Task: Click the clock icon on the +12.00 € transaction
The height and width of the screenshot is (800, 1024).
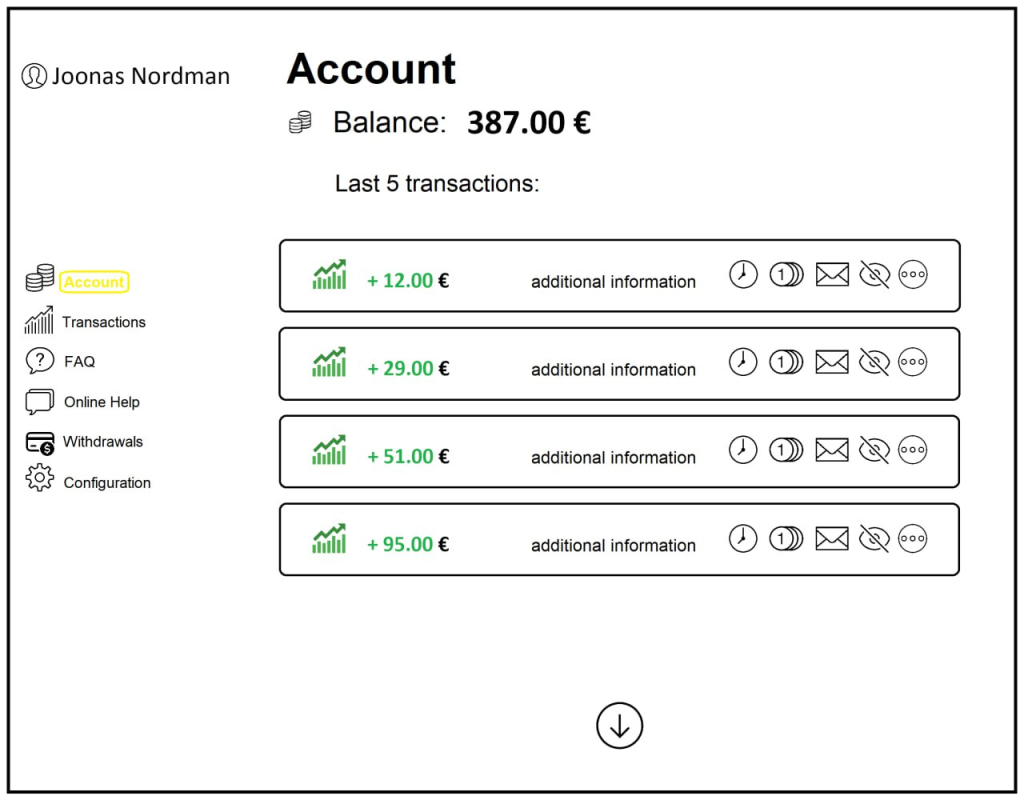Action: (x=743, y=274)
